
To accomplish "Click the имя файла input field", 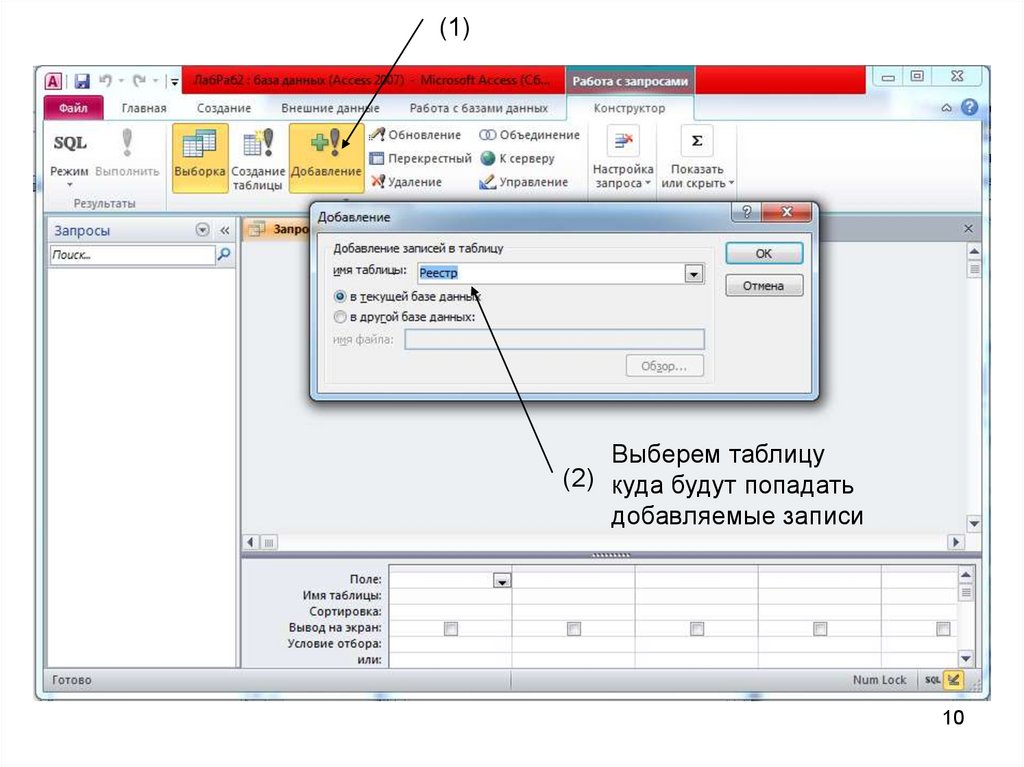I will [554, 340].
